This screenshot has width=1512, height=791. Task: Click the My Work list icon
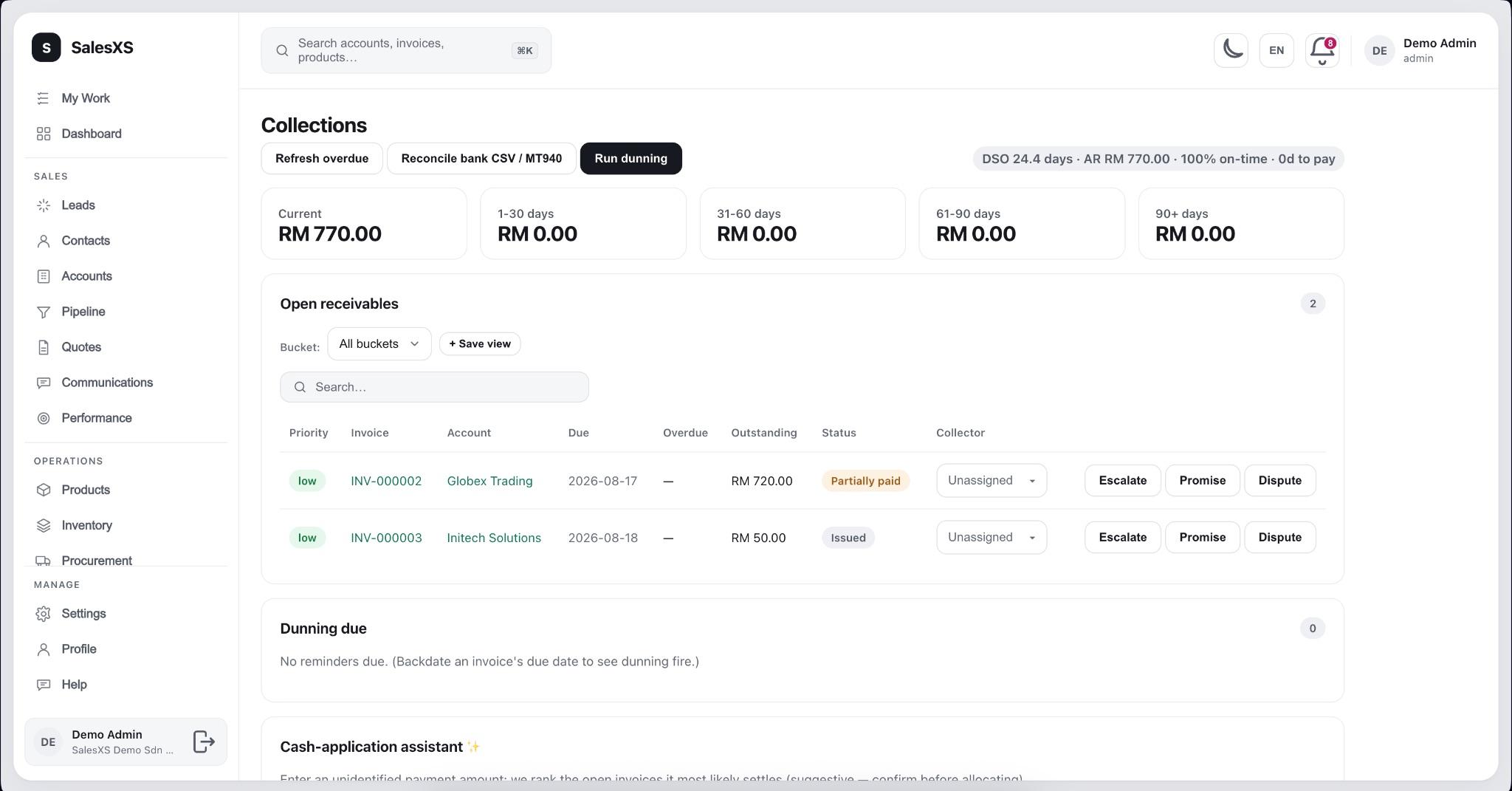[44, 98]
